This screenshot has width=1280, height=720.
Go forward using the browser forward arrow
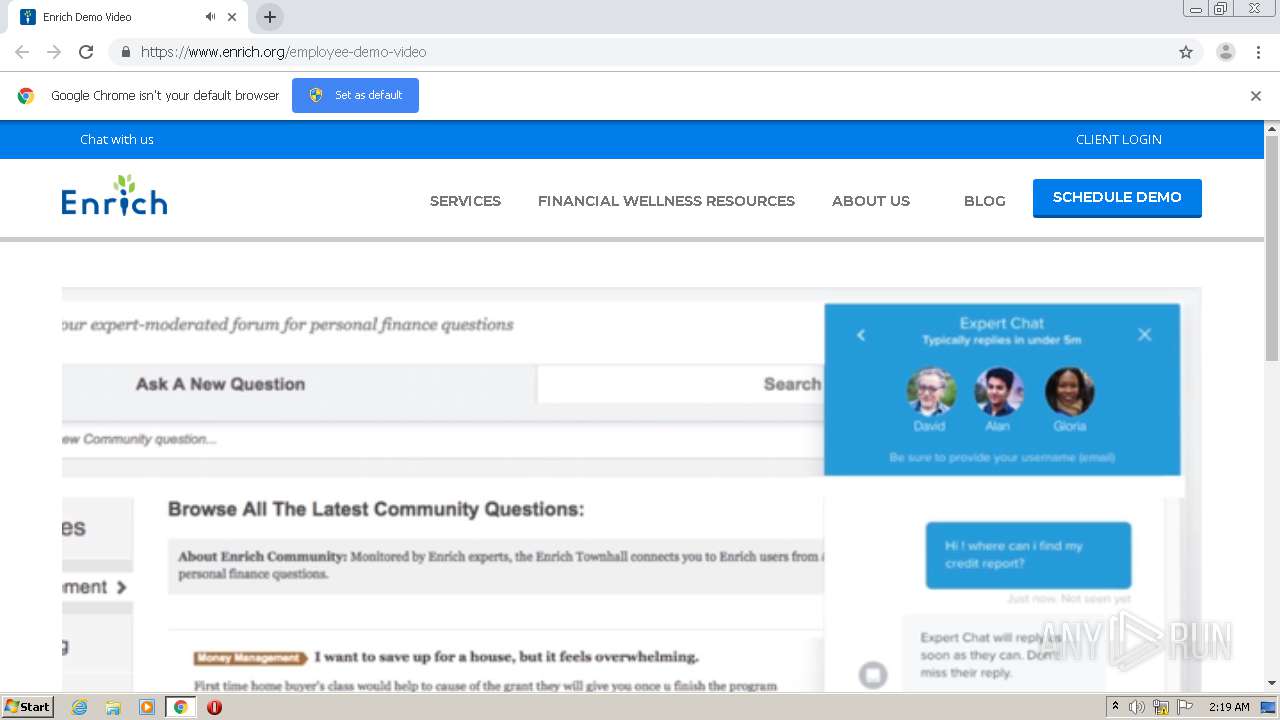pyautogui.click(x=54, y=52)
